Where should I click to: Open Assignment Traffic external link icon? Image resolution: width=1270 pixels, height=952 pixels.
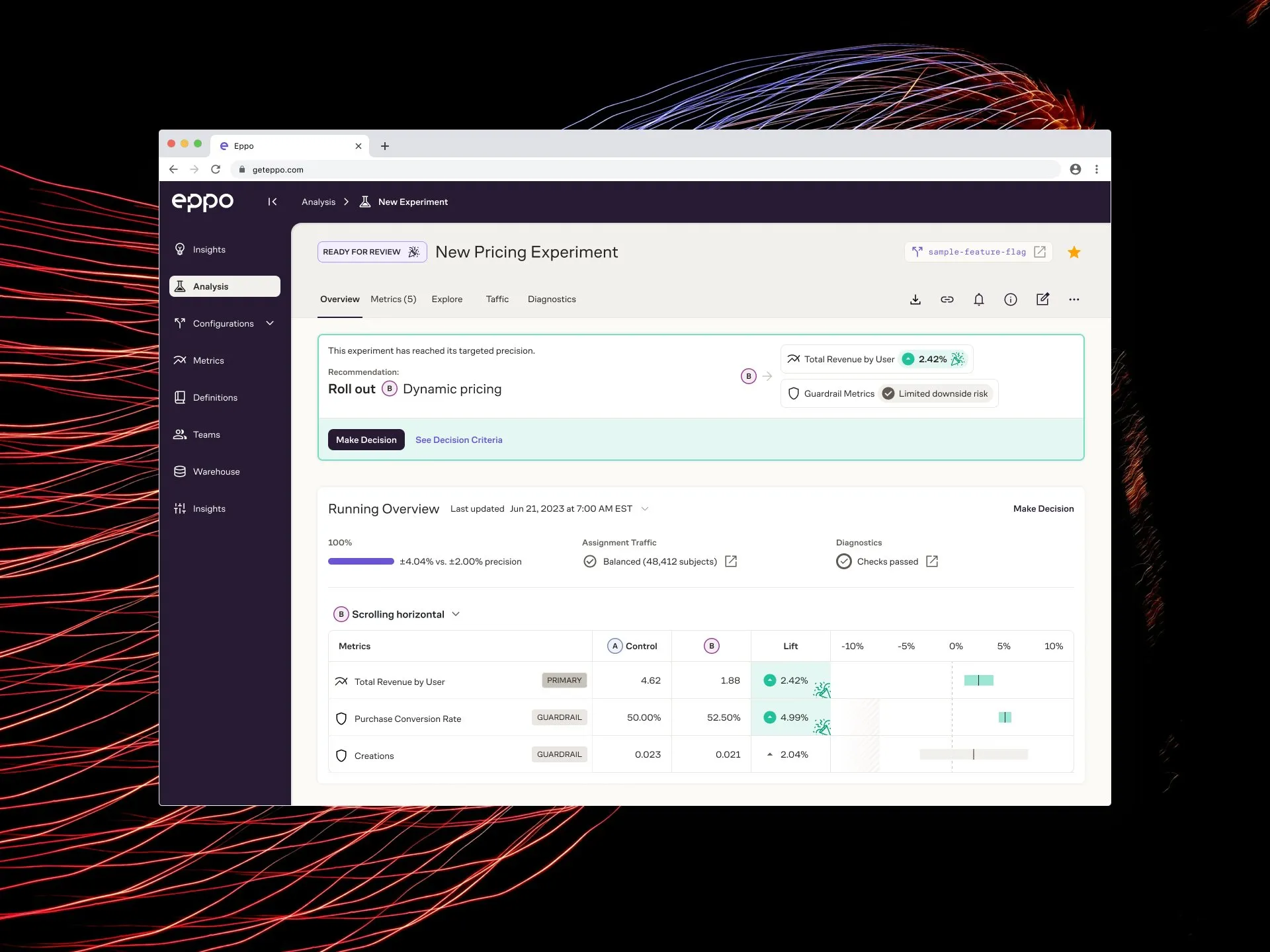[731, 561]
